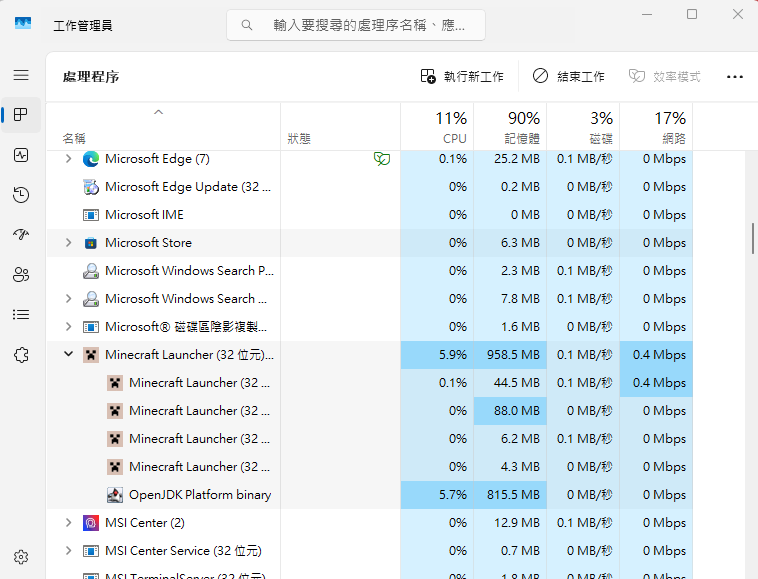Viewport: 758px width, 579px height.
Task: Click the Microsoft Store icon
Action: coord(91,243)
